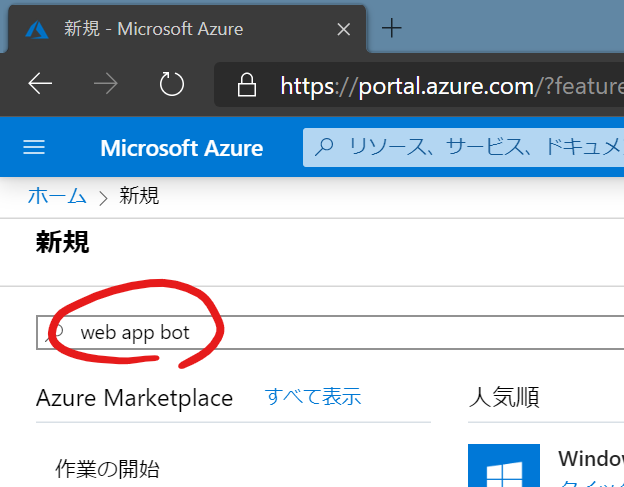Click the 新規 breadcrumb item
624x487 pixels.
139,196
